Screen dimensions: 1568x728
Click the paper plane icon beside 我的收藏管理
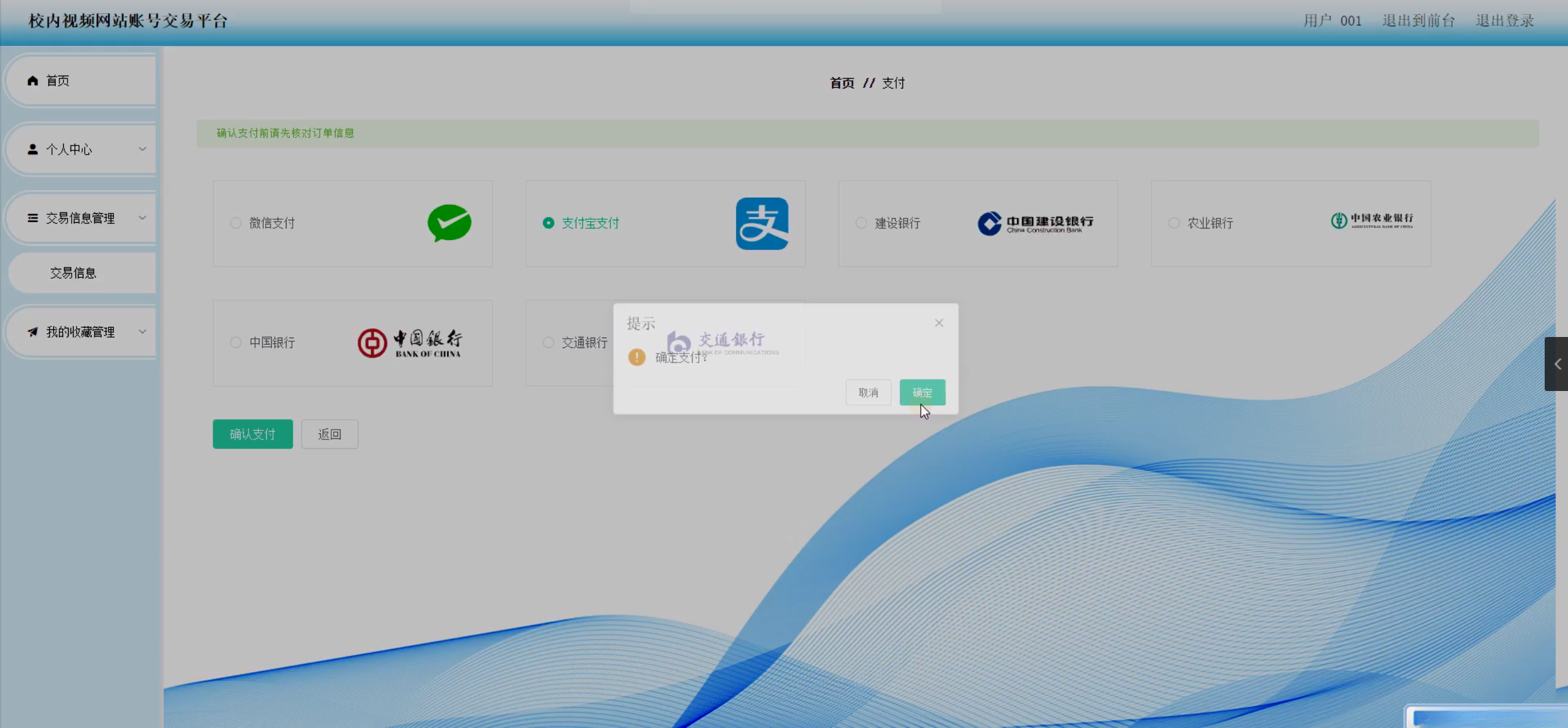tap(33, 332)
